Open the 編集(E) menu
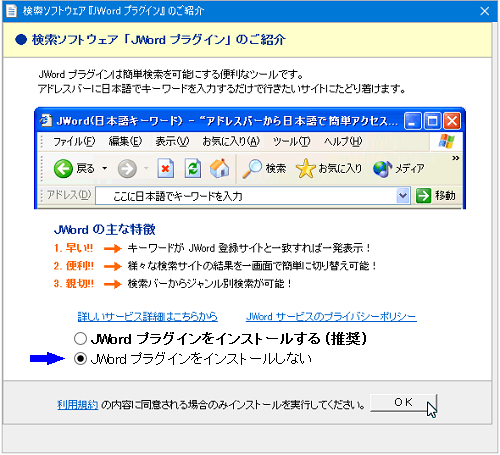Image resolution: width=500 pixels, height=455 pixels. tap(125, 141)
